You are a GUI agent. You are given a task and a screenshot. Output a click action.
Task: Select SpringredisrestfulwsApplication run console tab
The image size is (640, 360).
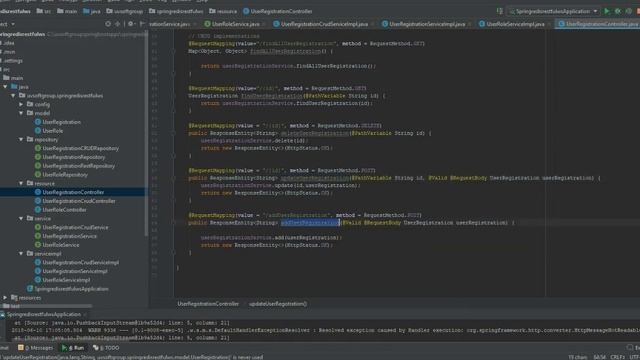coord(44,315)
